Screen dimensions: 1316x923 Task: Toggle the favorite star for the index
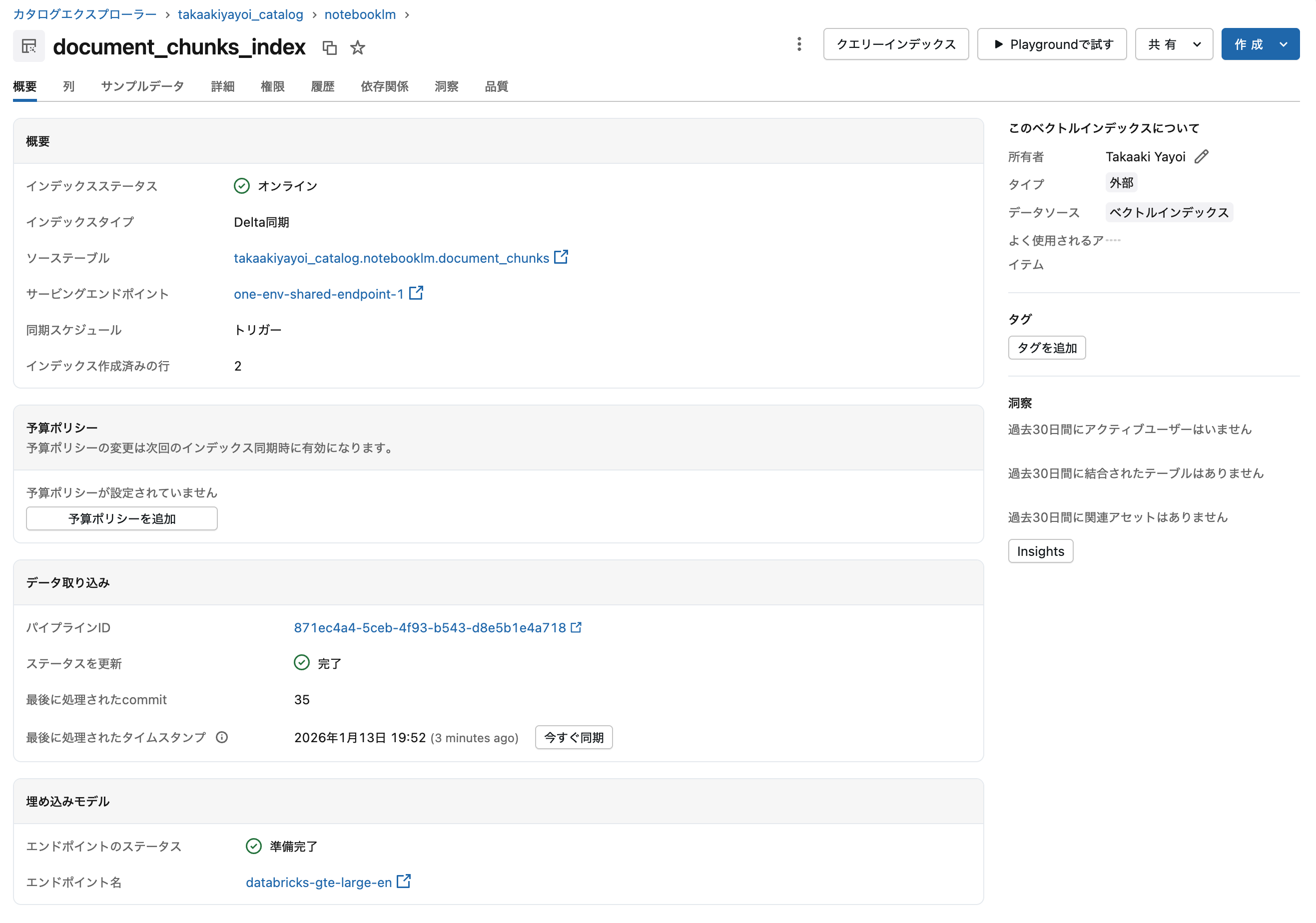click(x=357, y=48)
